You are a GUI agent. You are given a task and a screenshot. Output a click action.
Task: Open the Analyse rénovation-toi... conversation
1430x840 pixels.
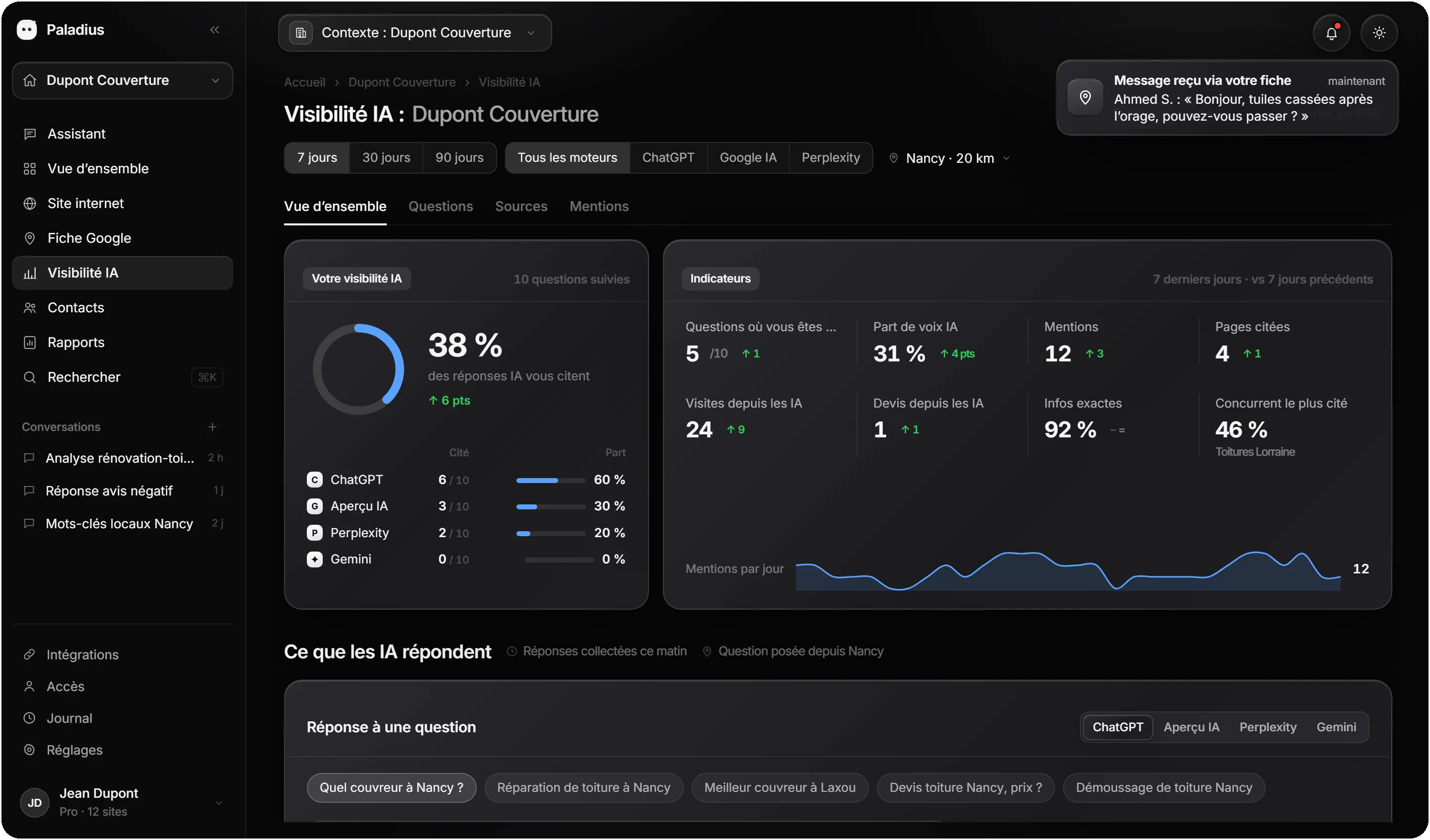[x=123, y=458]
